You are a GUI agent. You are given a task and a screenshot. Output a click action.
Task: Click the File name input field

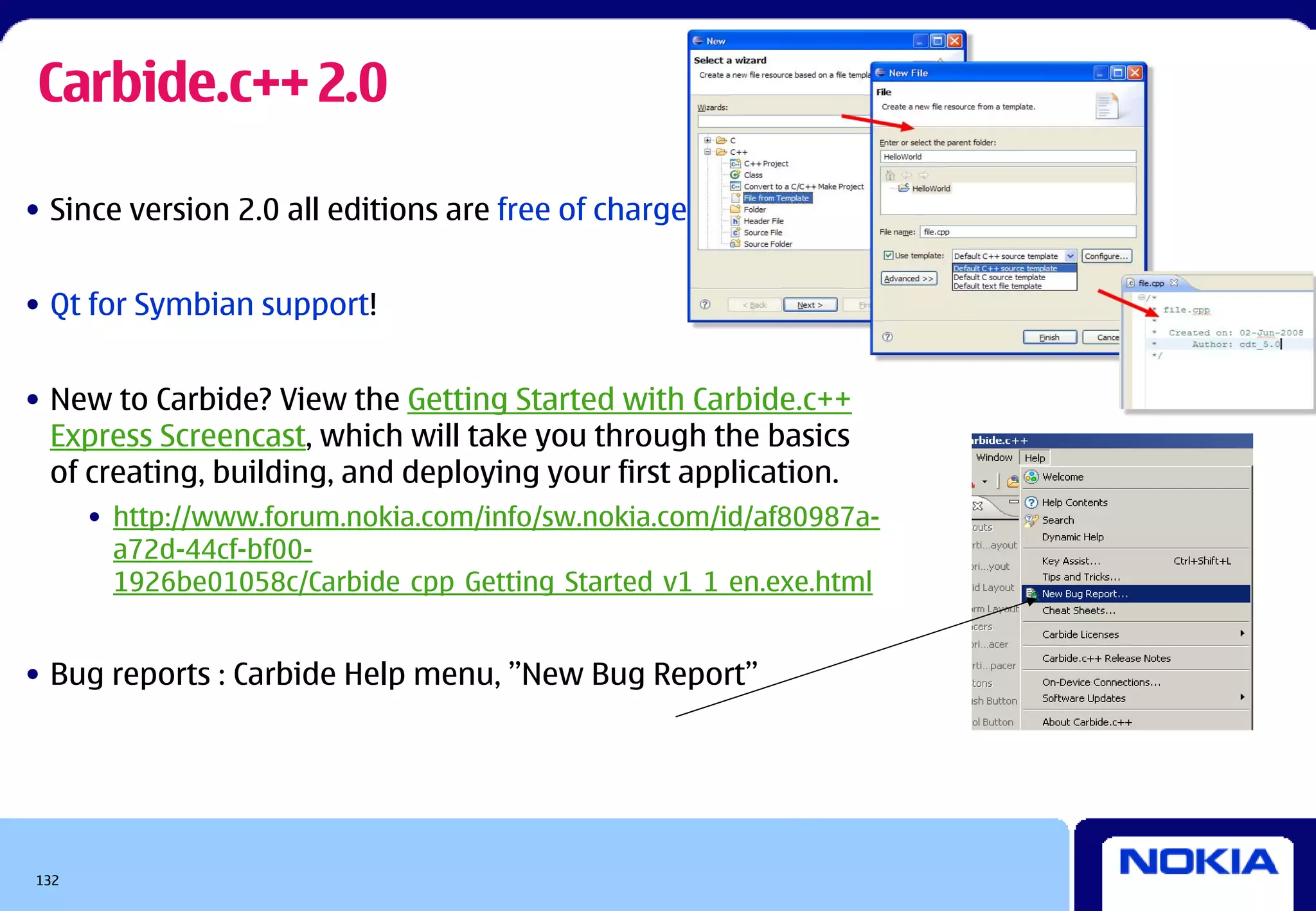click(1028, 232)
